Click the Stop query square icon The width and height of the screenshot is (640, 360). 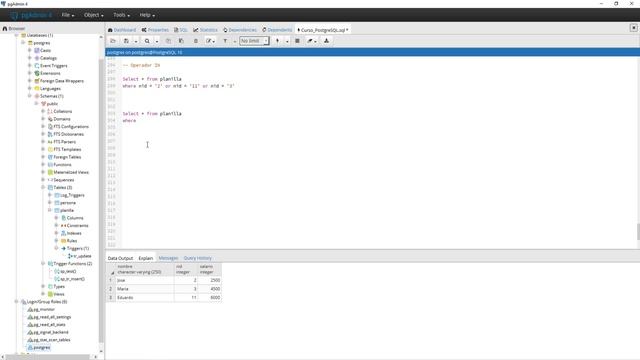point(298,41)
